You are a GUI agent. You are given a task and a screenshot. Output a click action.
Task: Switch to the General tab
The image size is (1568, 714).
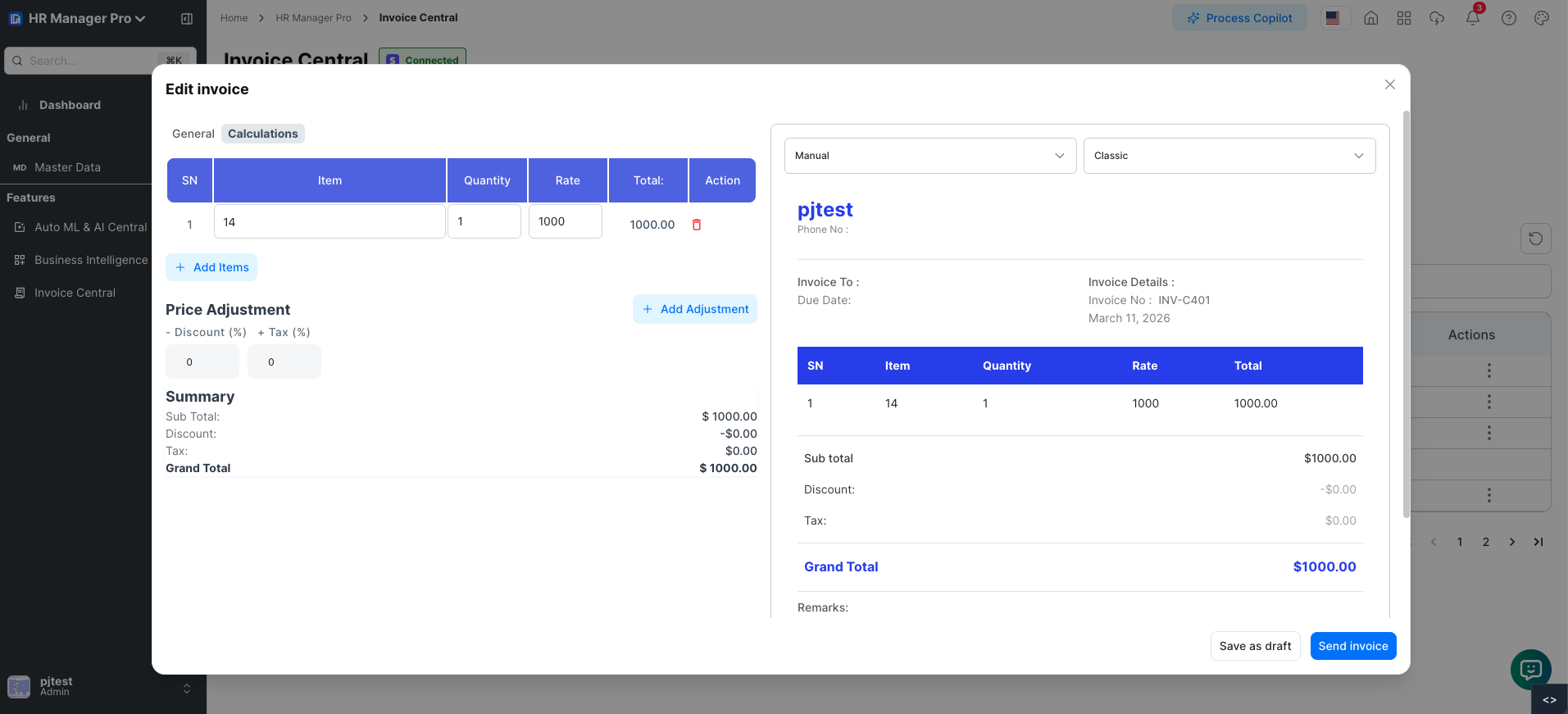tap(193, 134)
